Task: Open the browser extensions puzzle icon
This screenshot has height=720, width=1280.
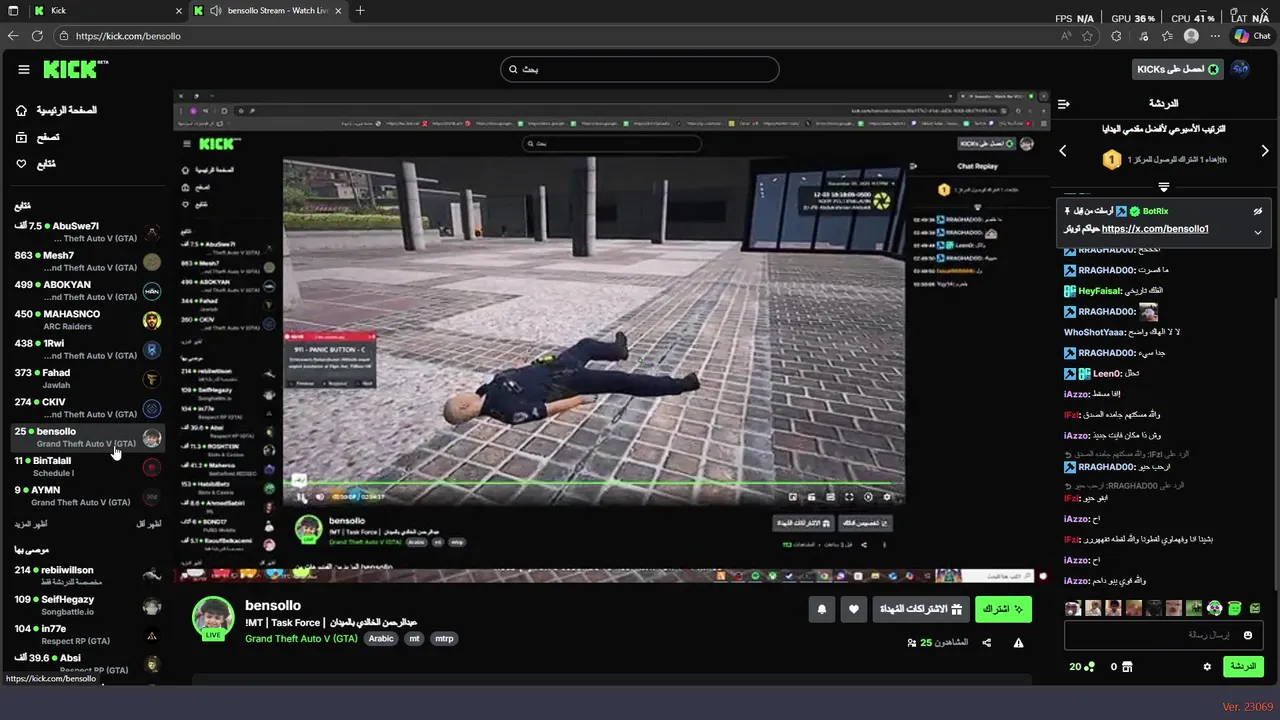Action: (x=1117, y=35)
